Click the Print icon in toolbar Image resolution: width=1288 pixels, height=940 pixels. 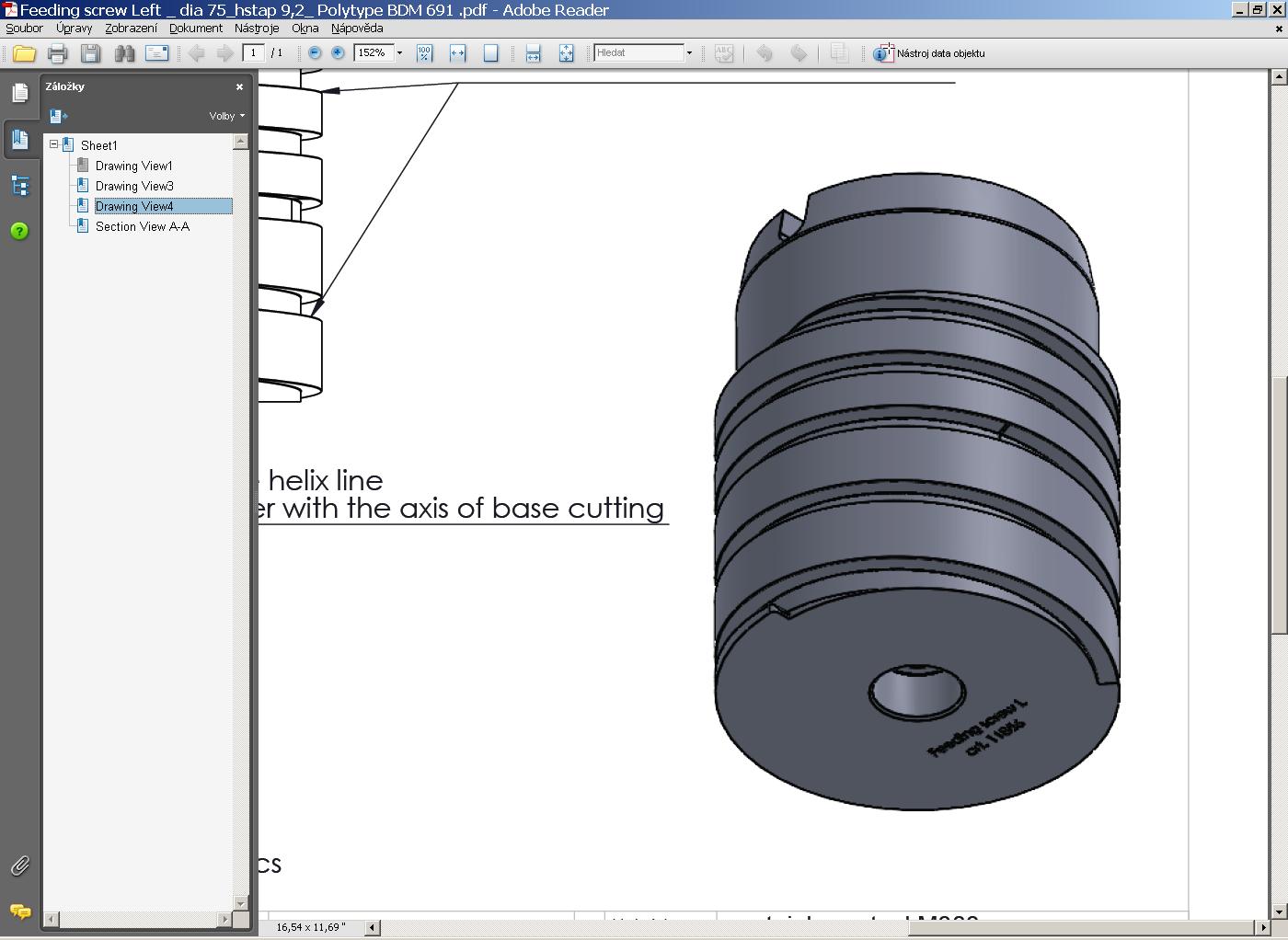57,53
